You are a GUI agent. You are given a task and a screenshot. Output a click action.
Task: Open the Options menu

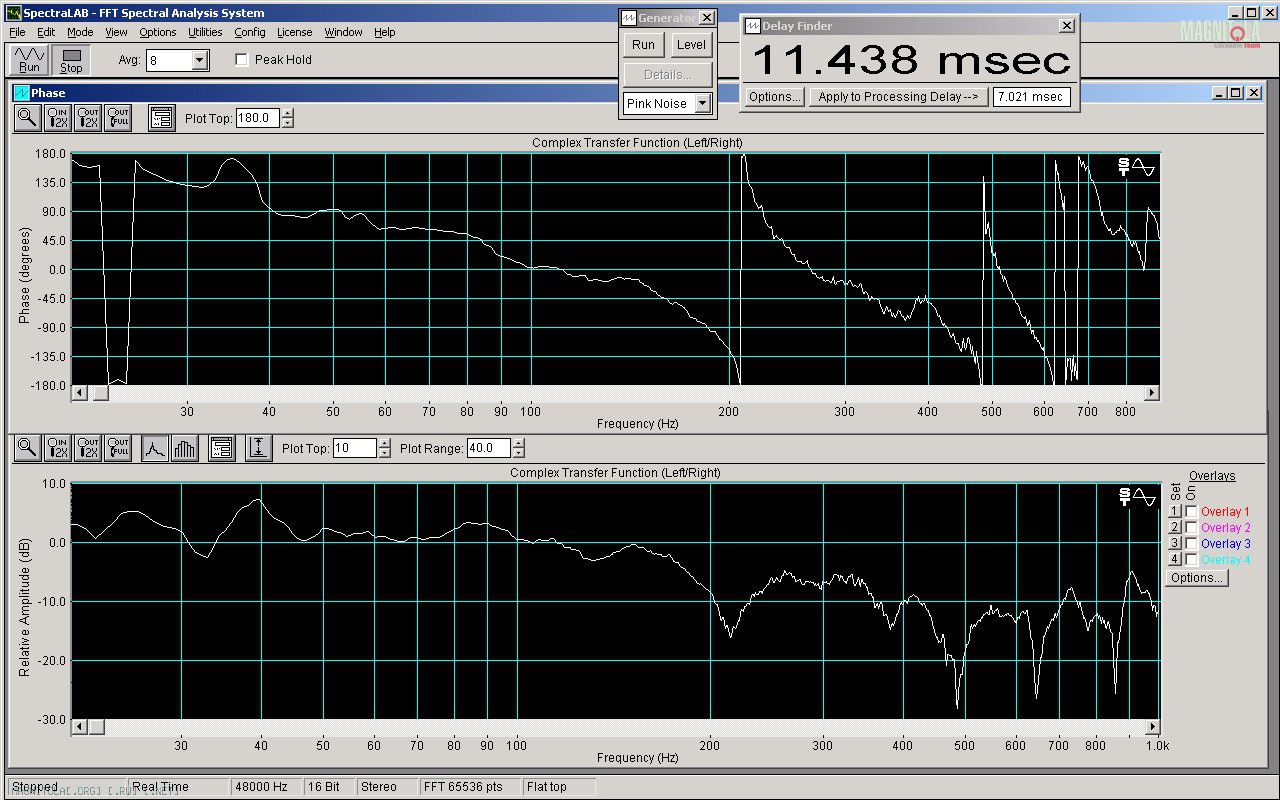pos(158,32)
